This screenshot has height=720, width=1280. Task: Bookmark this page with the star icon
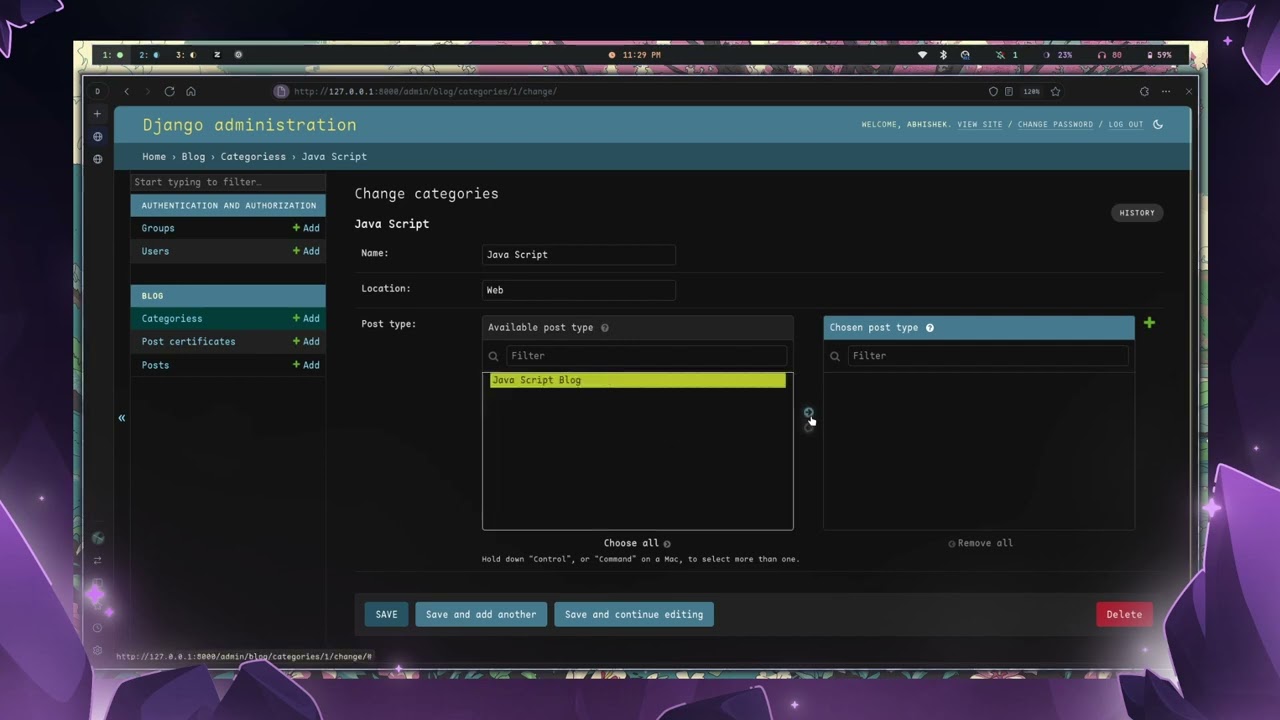click(x=1055, y=91)
